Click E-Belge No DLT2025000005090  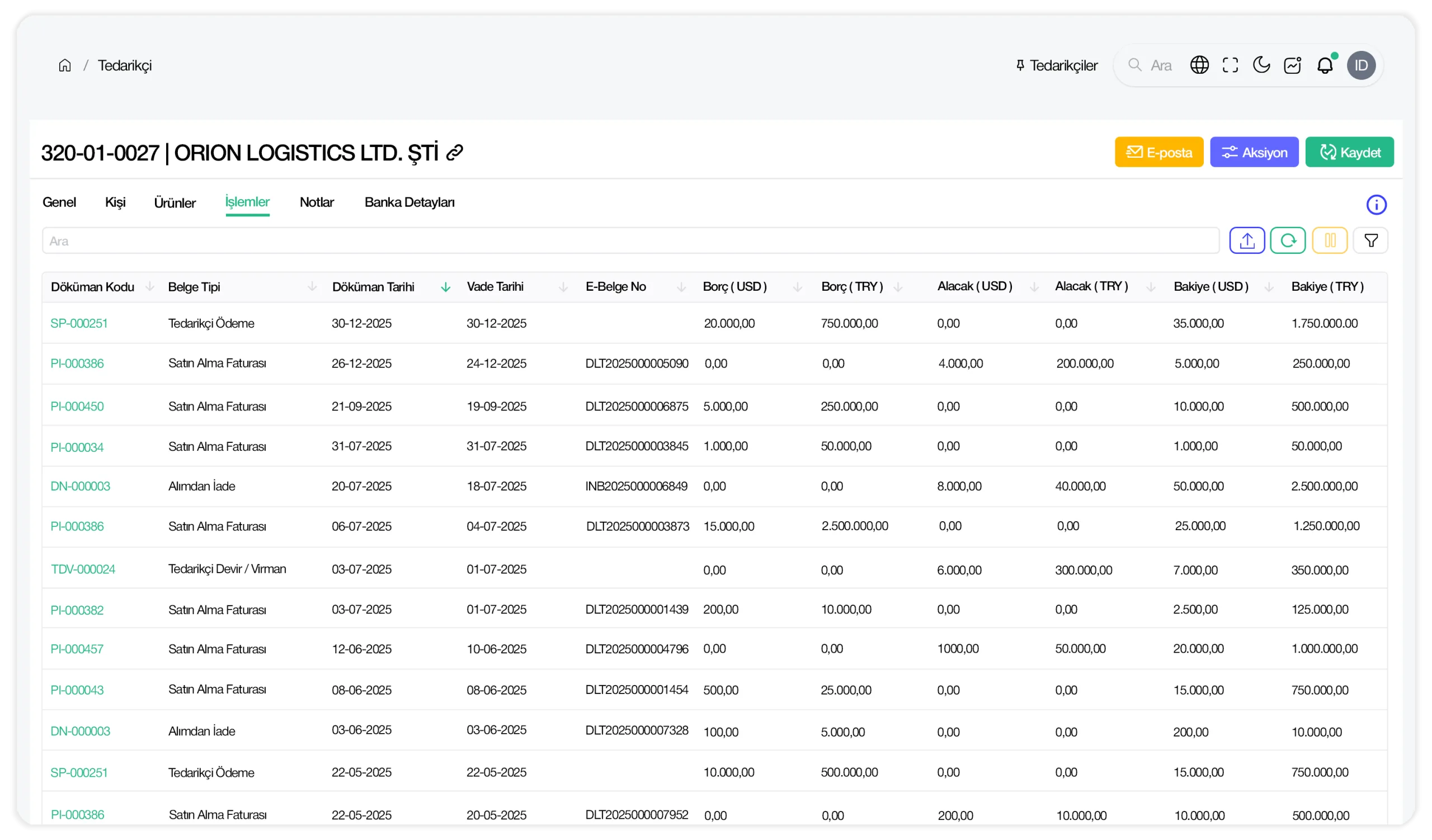point(637,364)
